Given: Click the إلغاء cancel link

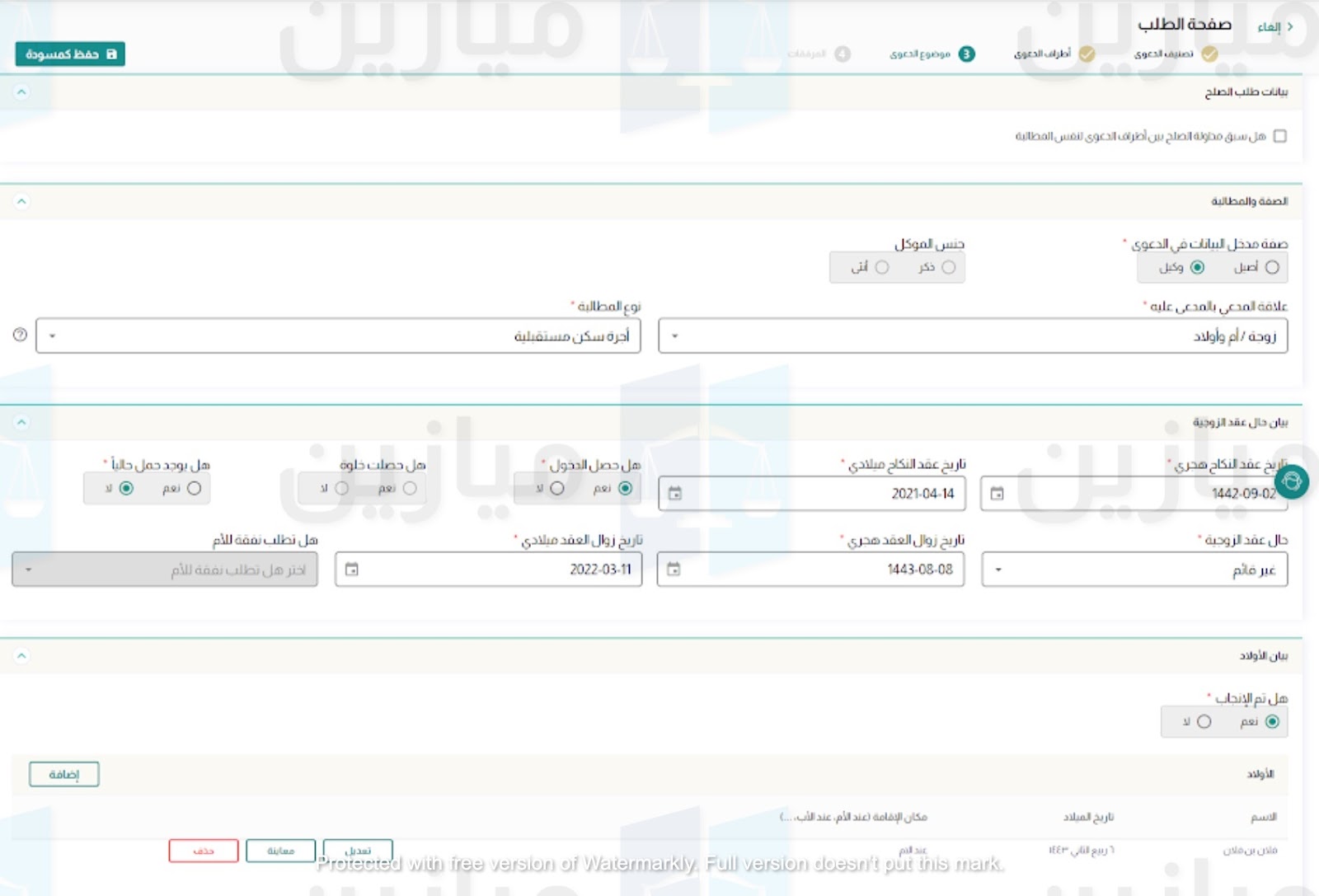Looking at the screenshot, I should click(x=1269, y=27).
